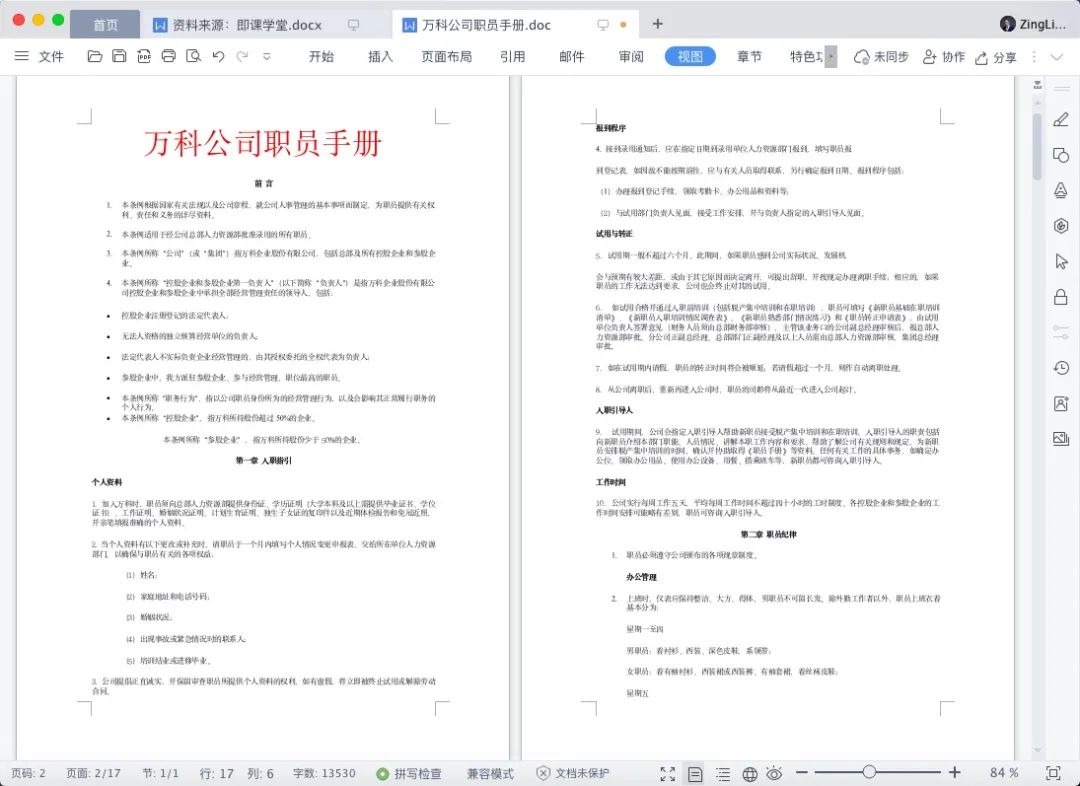Switch to 资料来源：即课学堂.docx document tab

click(247, 25)
